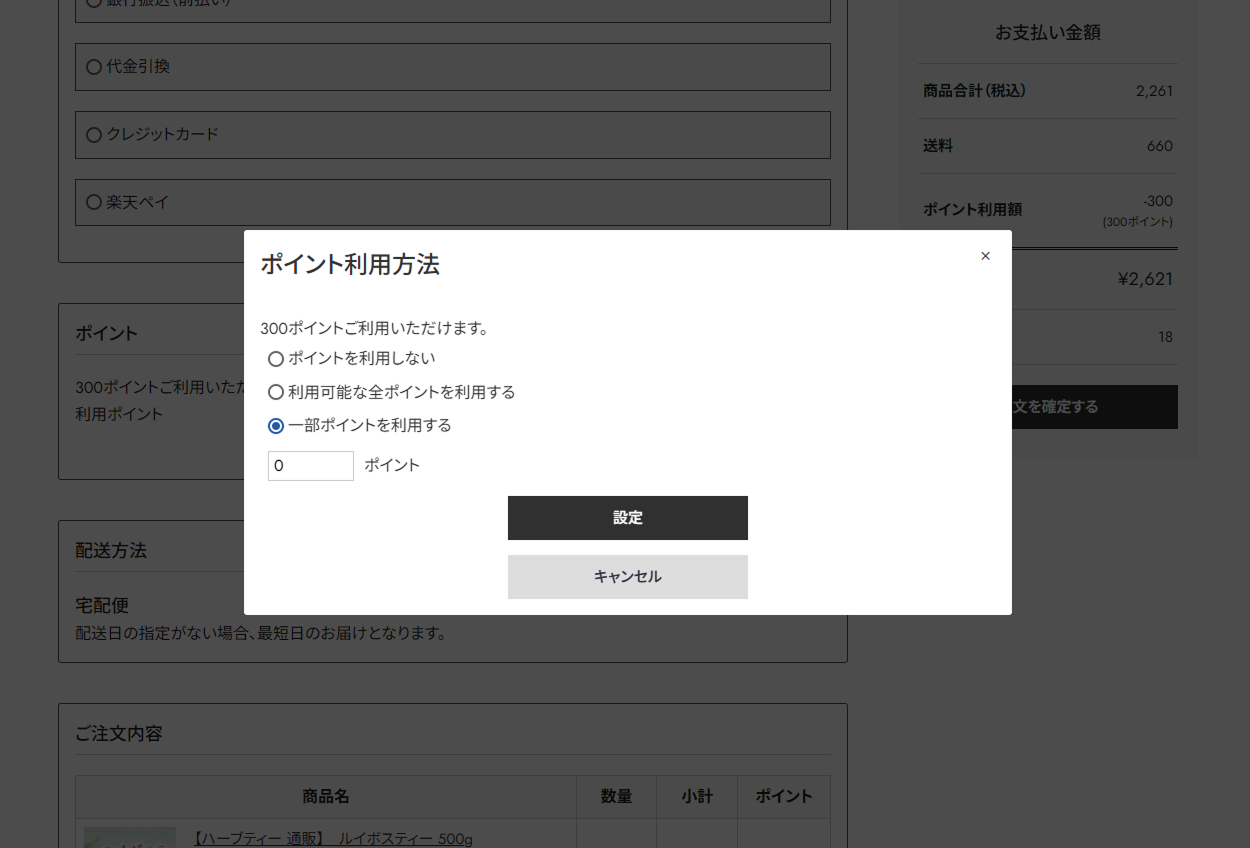The image size is (1250, 848).
Task: Click the お支払い金額 summary heading
Action: (x=1047, y=33)
